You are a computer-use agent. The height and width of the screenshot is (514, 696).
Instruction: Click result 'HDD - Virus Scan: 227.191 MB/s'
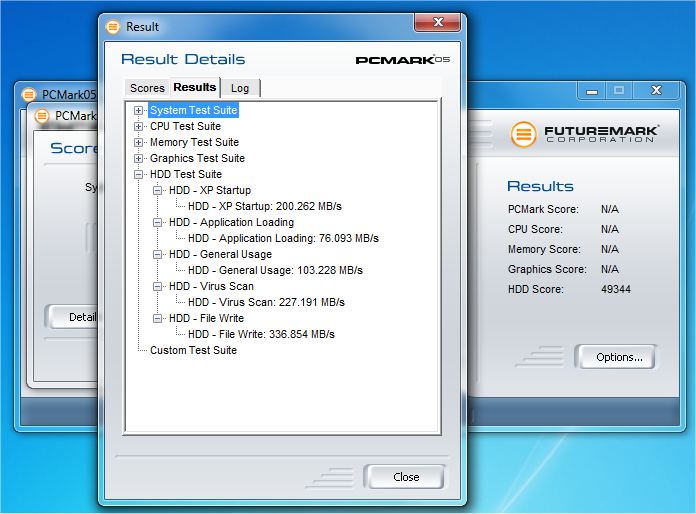coord(266,302)
